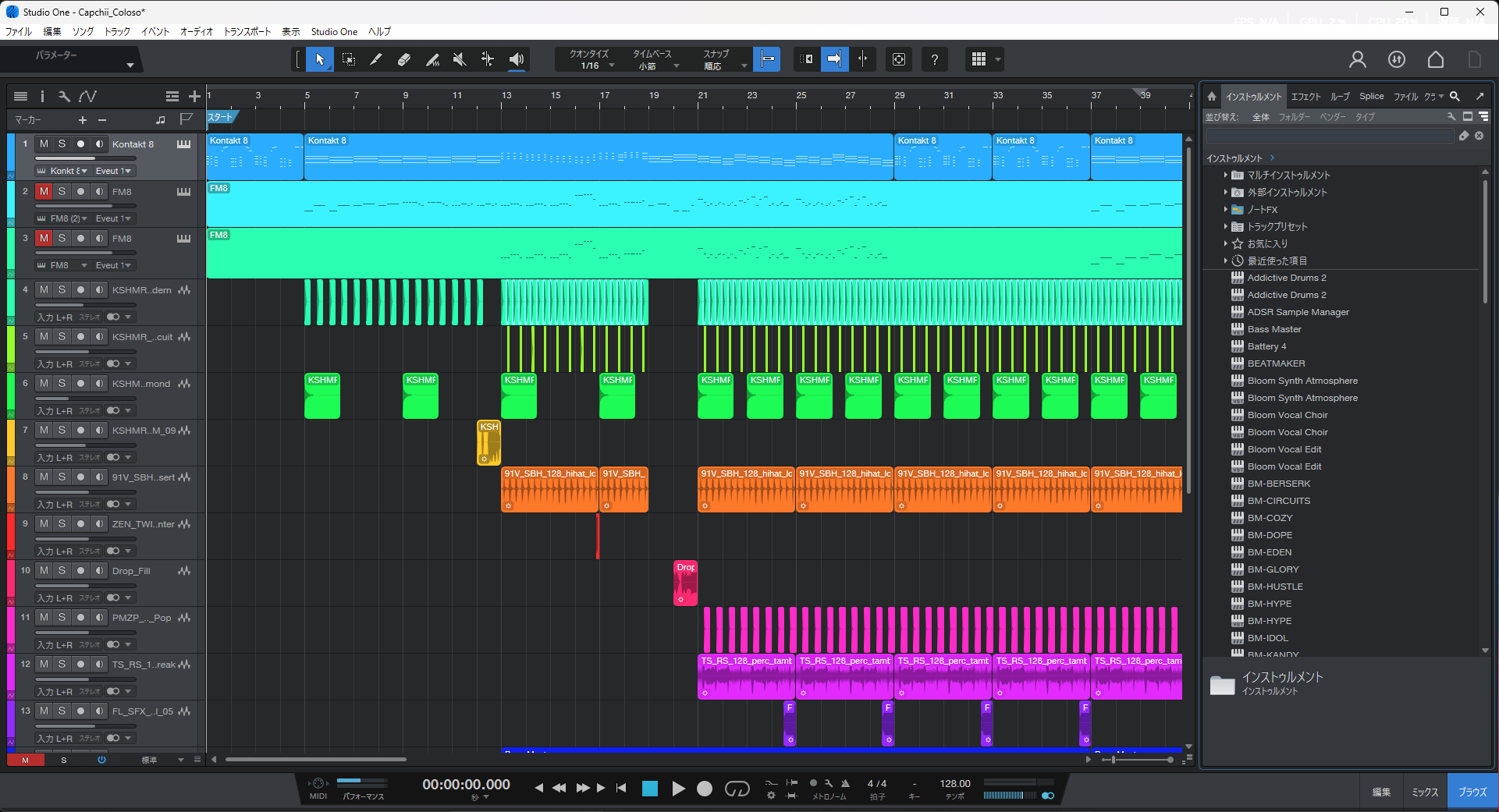Click the browser home icon
This screenshot has width=1499, height=812.
[1212, 97]
